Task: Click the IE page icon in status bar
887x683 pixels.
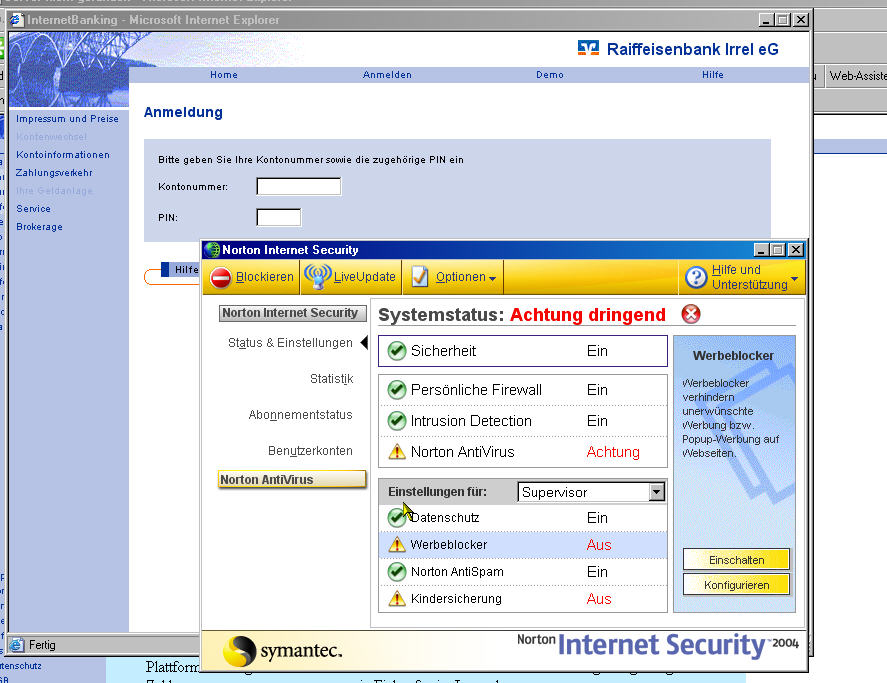Action: tap(17, 645)
